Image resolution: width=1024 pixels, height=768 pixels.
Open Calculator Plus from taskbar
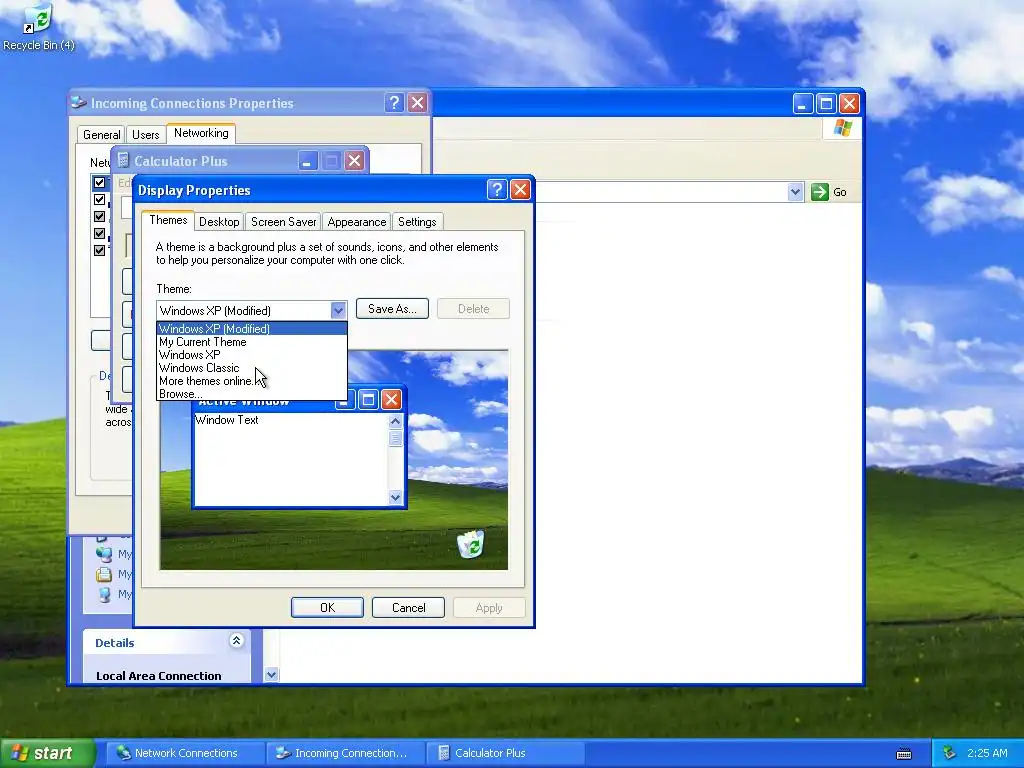coord(504,753)
